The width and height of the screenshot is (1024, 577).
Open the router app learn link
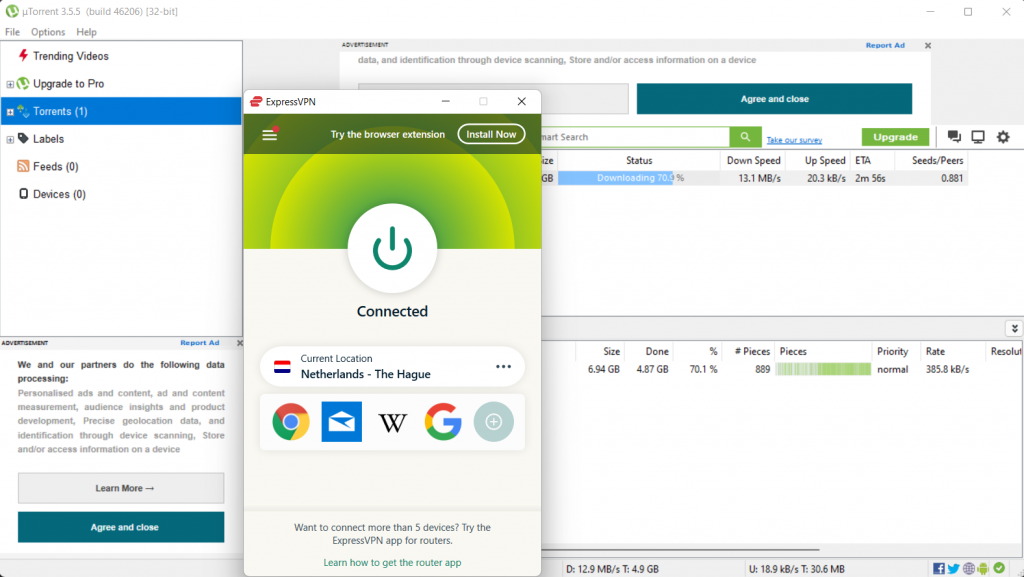coord(392,563)
